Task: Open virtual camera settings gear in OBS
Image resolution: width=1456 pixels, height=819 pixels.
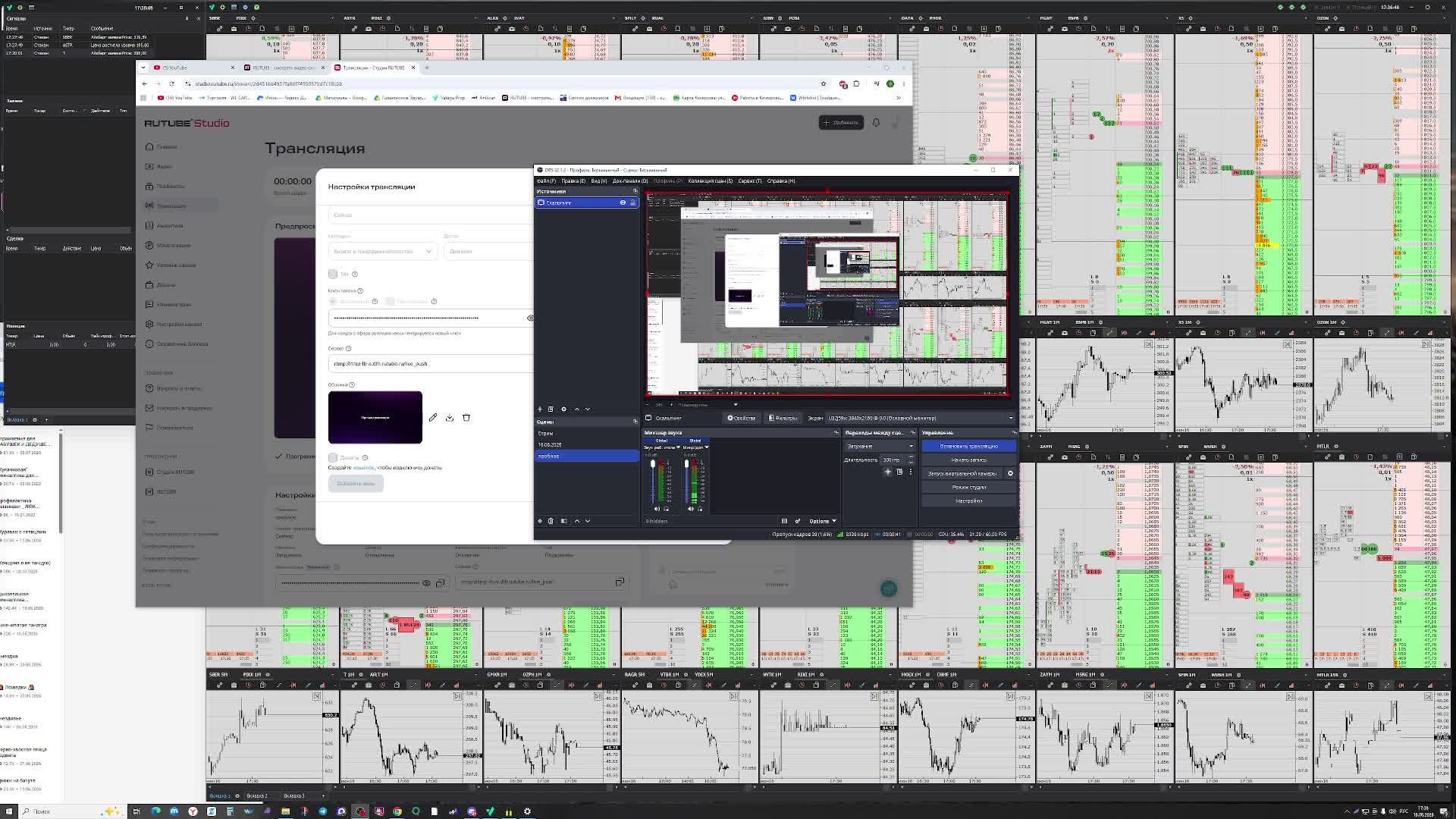Action: pos(1010,473)
